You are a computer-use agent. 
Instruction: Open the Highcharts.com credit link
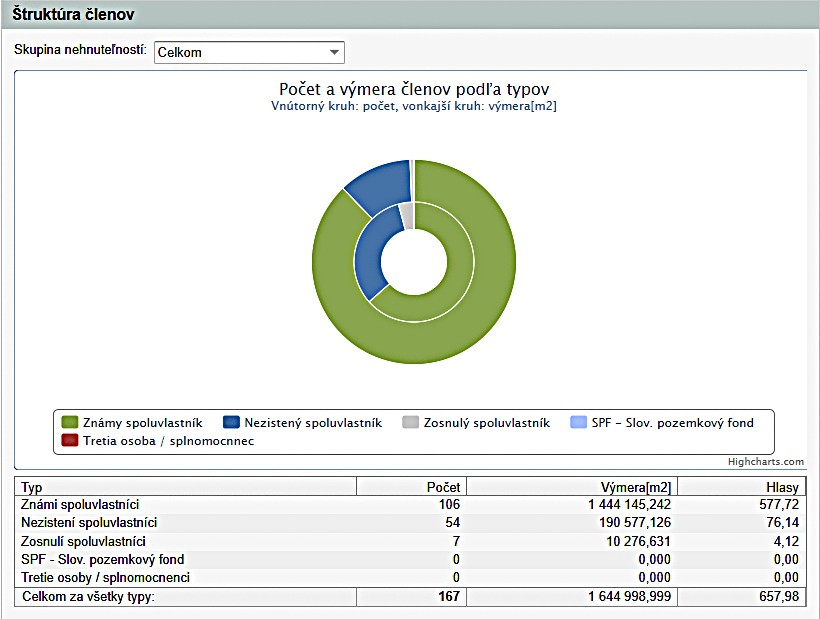click(x=766, y=462)
